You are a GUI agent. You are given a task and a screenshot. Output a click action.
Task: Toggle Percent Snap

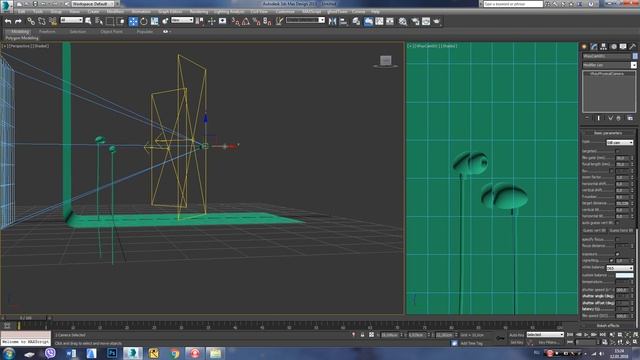[x=256, y=21]
